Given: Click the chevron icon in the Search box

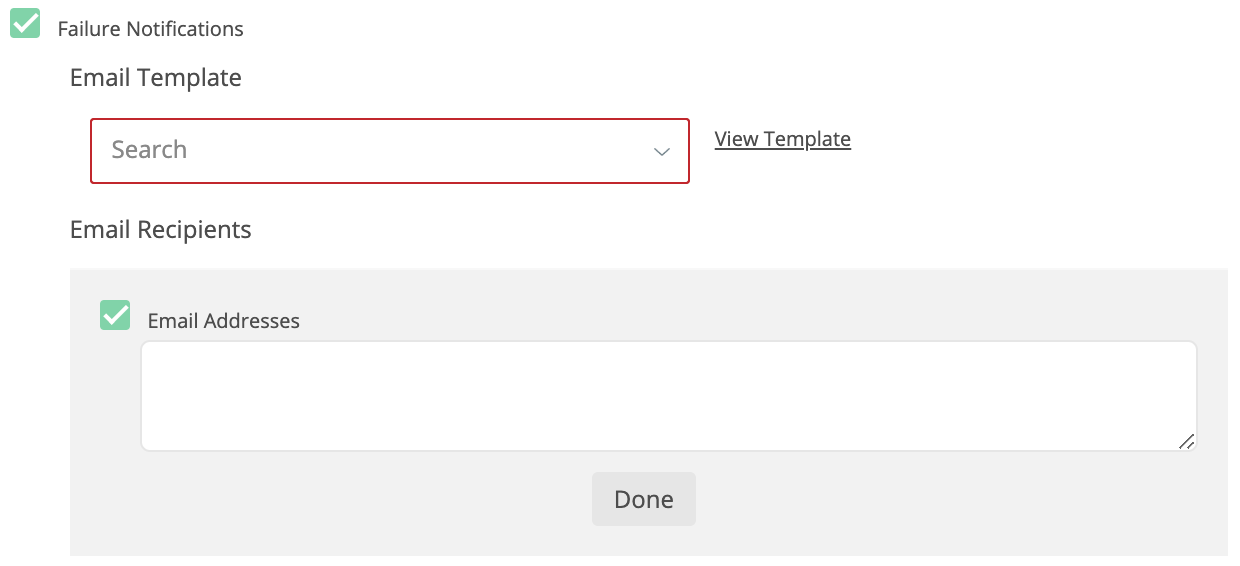Looking at the screenshot, I should (661, 152).
